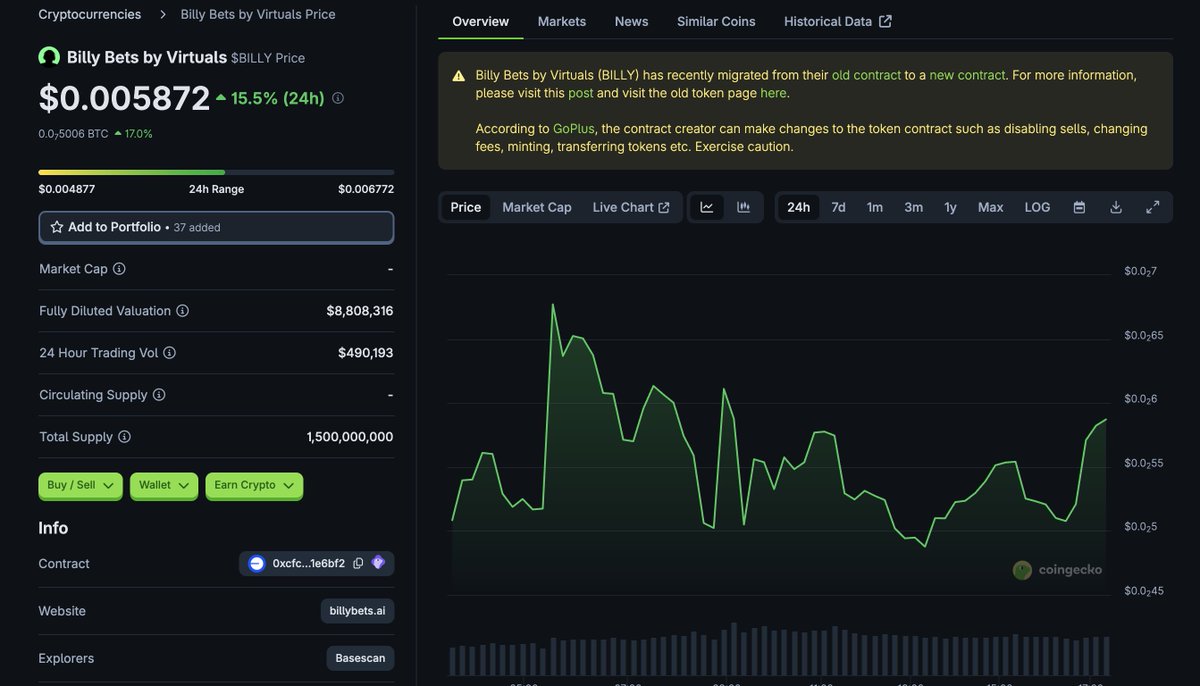Viewport: 1200px width, 686px height.
Task: Open the old token page 'here' link
Action: [x=773, y=93]
